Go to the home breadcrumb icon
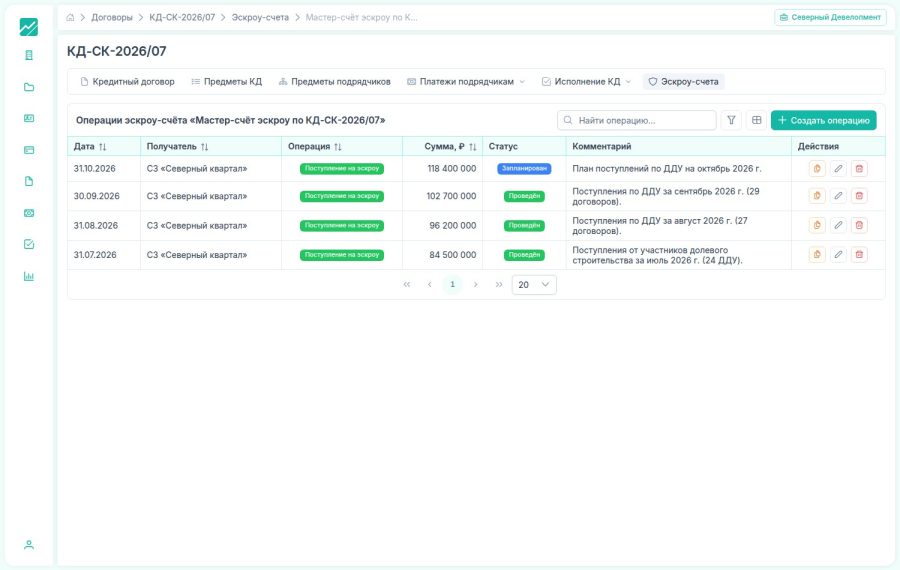 (70, 17)
